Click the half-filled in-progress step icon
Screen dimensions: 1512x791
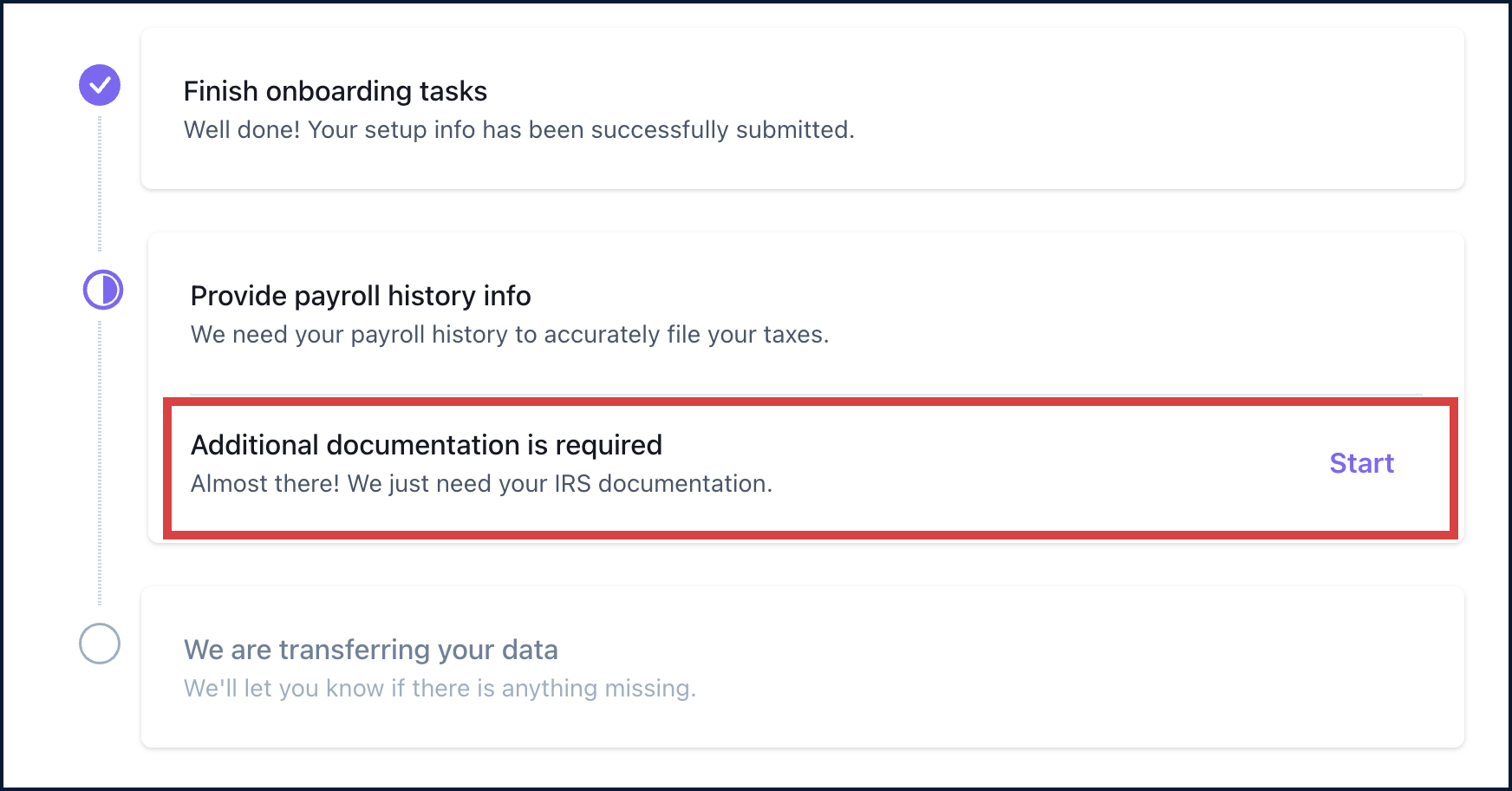(103, 290)
